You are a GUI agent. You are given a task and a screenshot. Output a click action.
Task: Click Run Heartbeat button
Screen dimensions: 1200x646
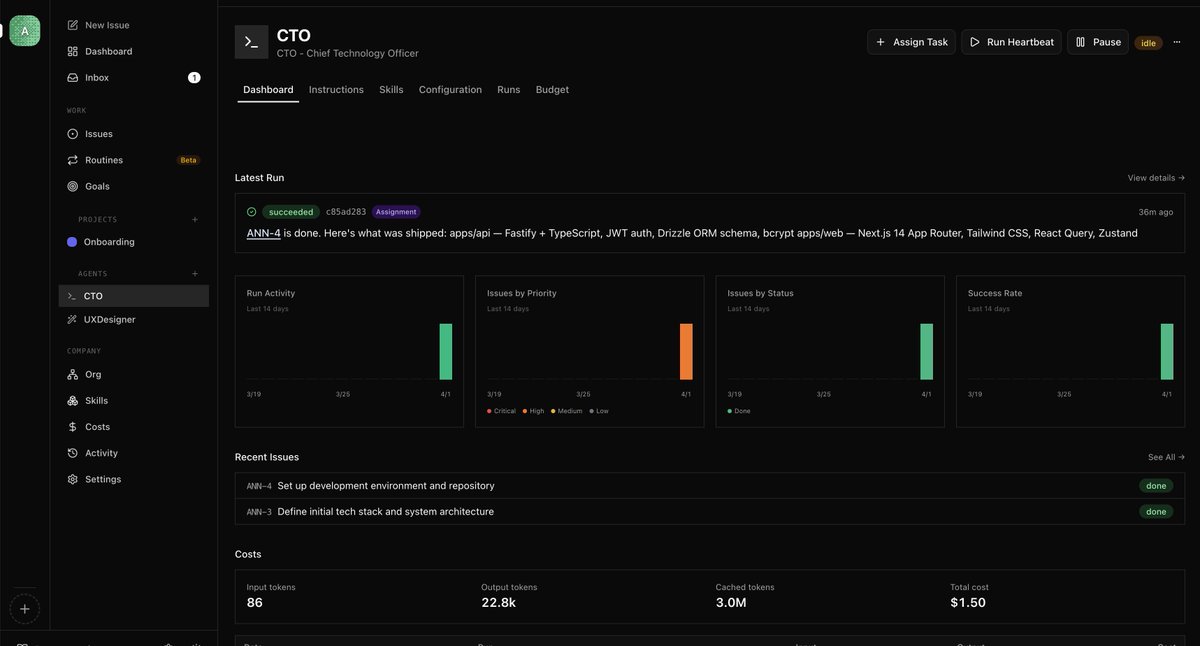pos(1011,42)
